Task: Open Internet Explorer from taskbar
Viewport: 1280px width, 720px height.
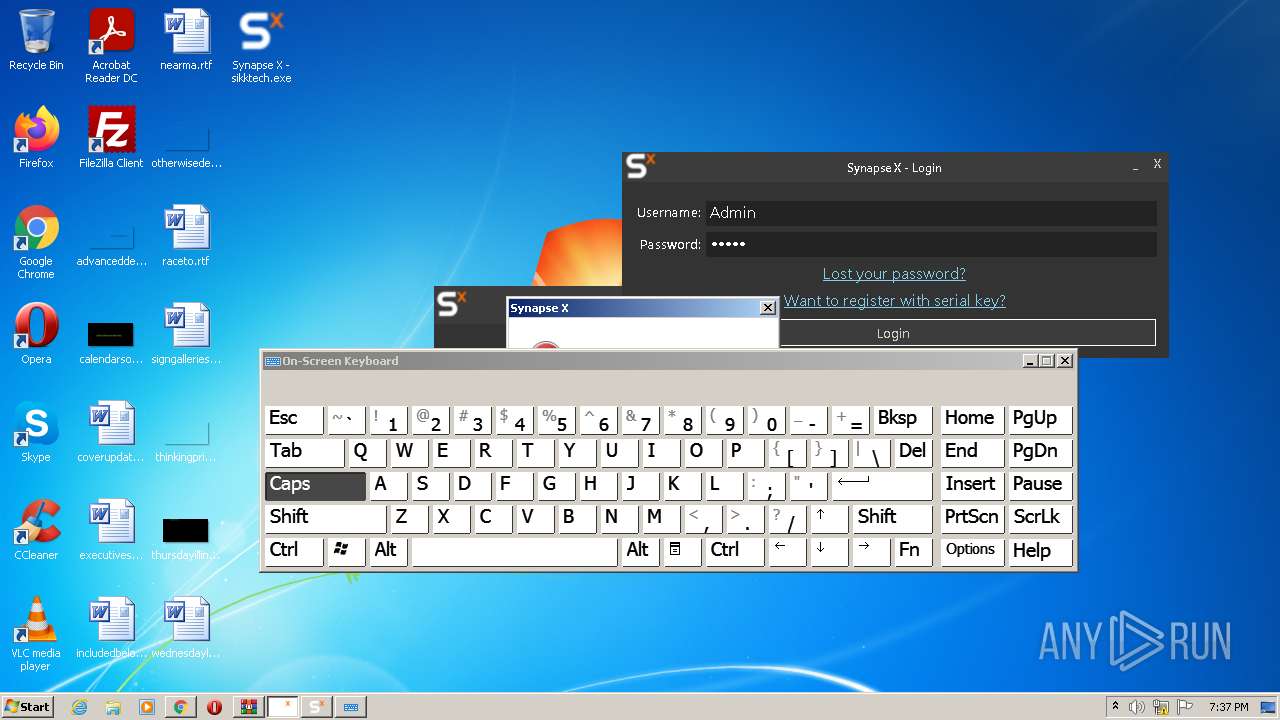Action: 80,707
